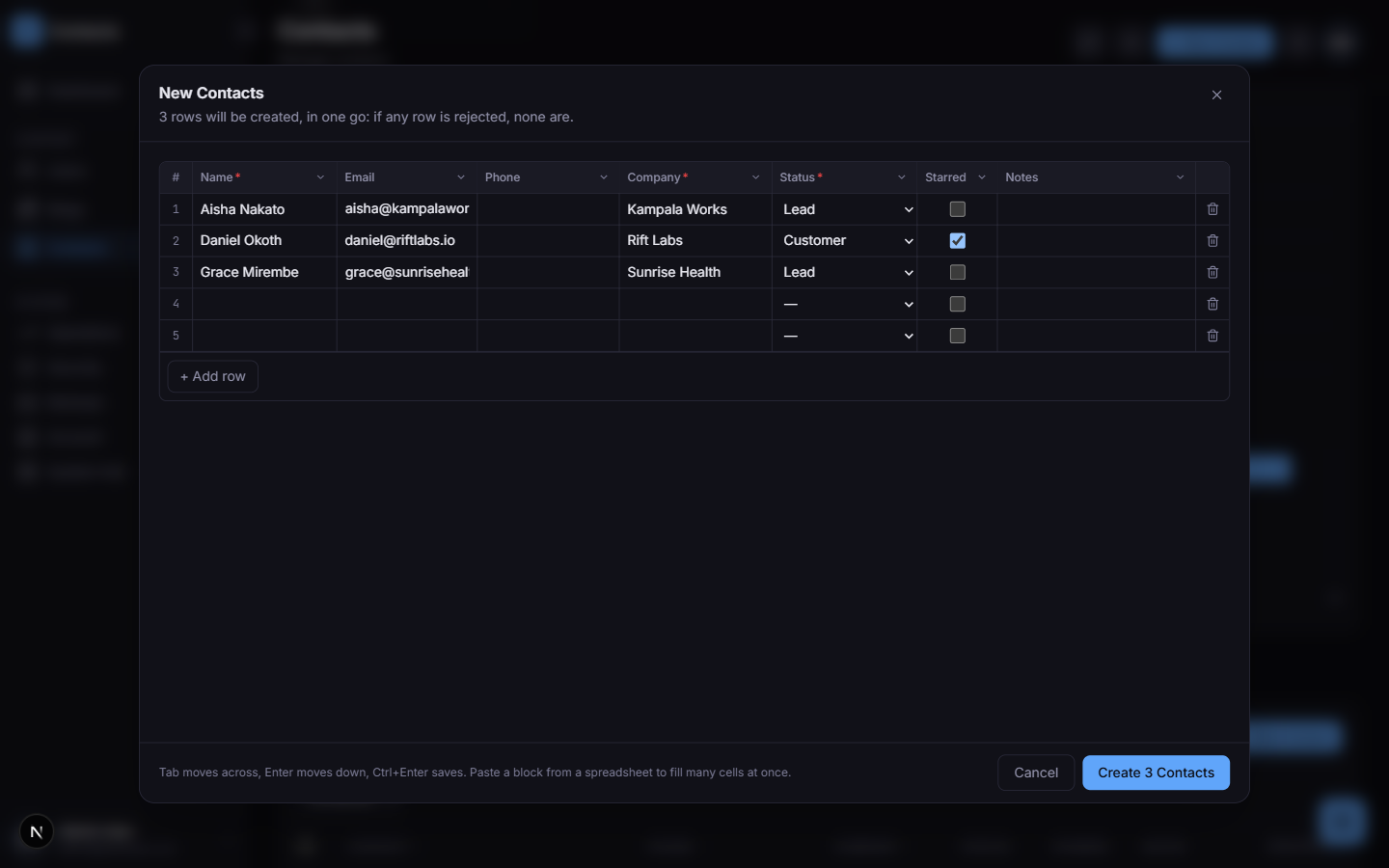Delete empty row 4 via trash icon
Image resolution: width=1389 pixels, height=868 pixels.
pyautogui.click(x=1212, y=305)
